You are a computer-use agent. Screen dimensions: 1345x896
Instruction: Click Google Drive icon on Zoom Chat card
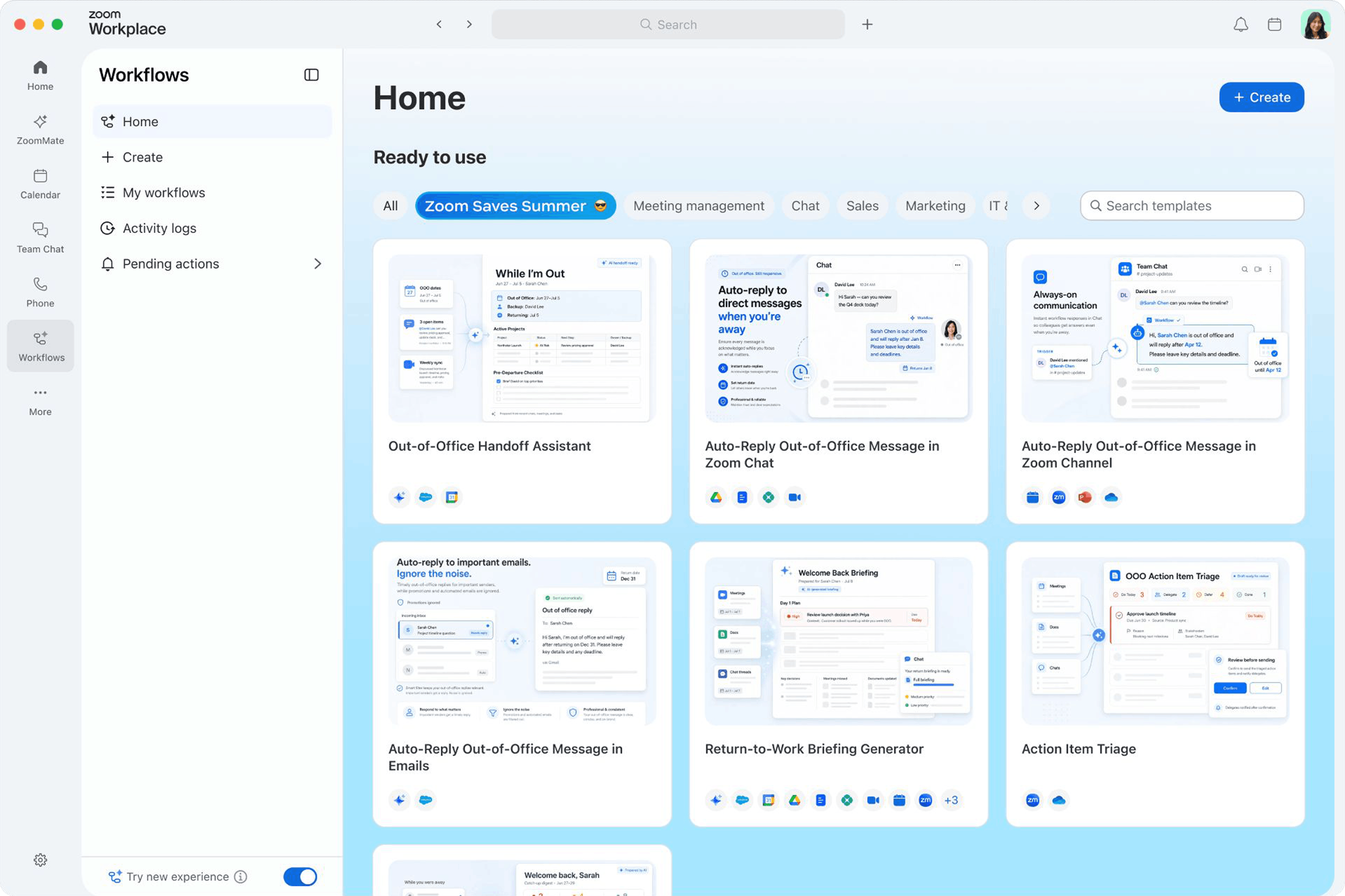716,497
